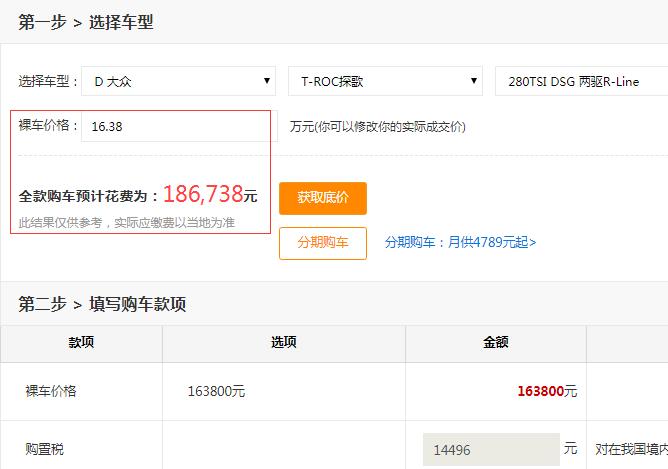This screenshot has height=469, width=668.
Task: Open the 分期购车：月供4789元起 link
Action: [x=460, y=242]
